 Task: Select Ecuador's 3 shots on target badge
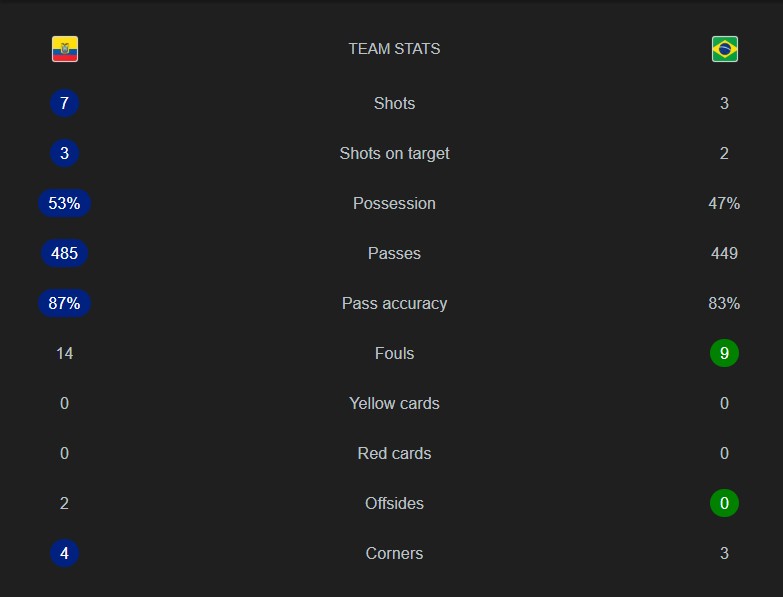click(x=64, y=153)
